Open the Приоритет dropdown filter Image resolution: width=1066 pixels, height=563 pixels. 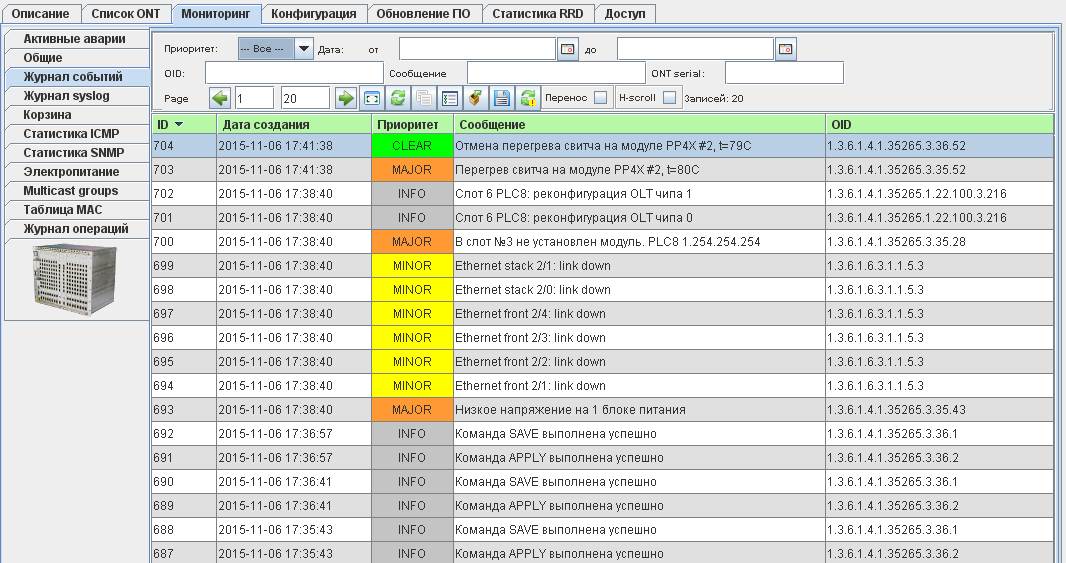pos(303,49)
